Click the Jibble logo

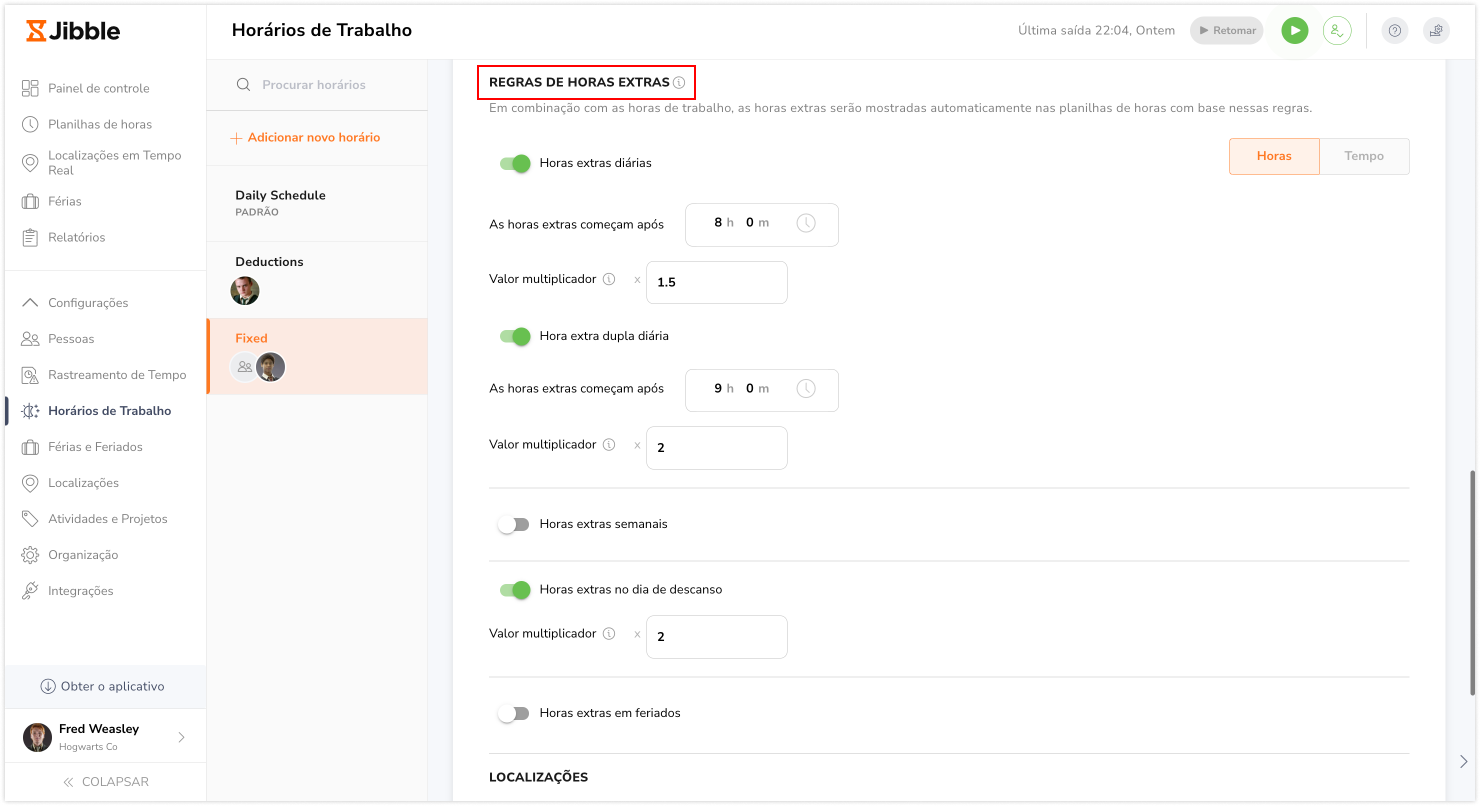[x=73, y=31]
